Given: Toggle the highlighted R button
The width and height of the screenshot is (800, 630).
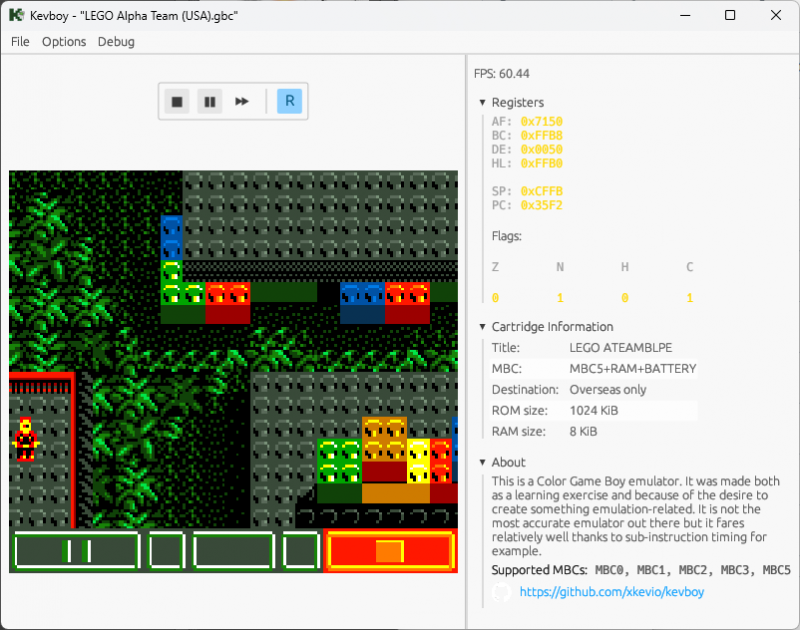Looking at the screenshot, I should 289,101.
